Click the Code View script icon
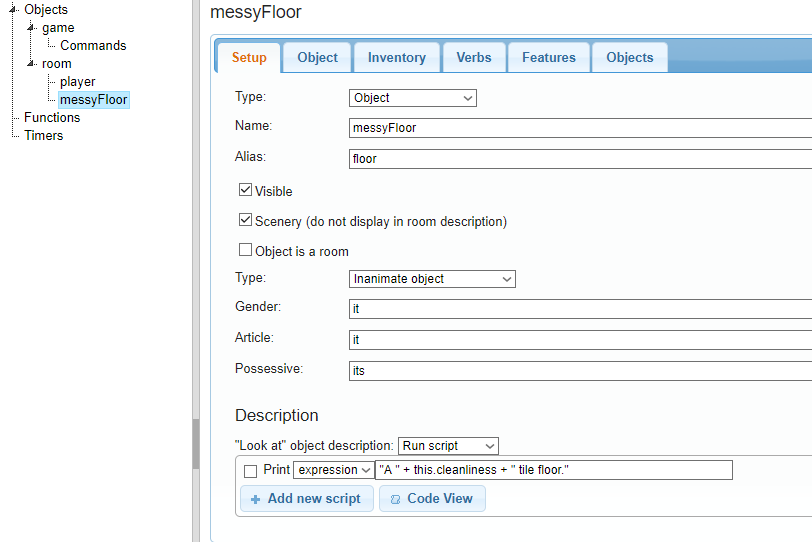This screenshot has height=542, width=812. point(395,499)
